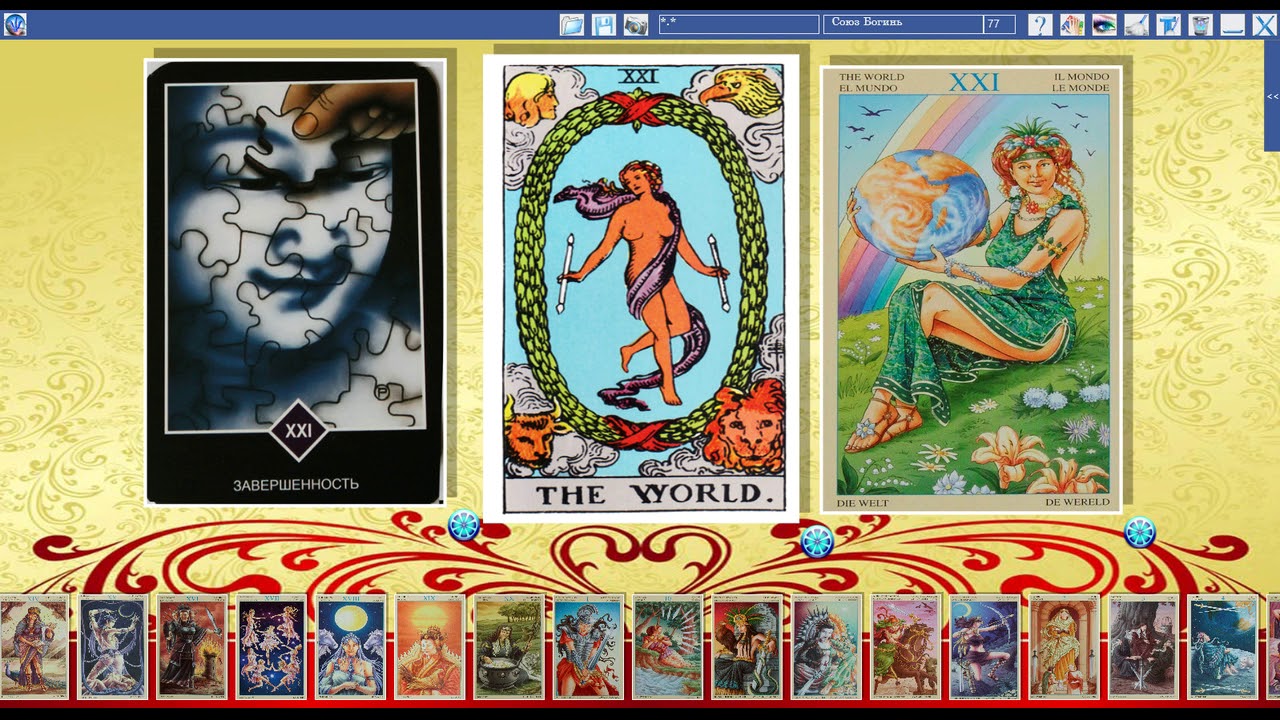Select the Rider-Waite 'The World' card
Screen dimensions: 1280x720
click(641, 289)
